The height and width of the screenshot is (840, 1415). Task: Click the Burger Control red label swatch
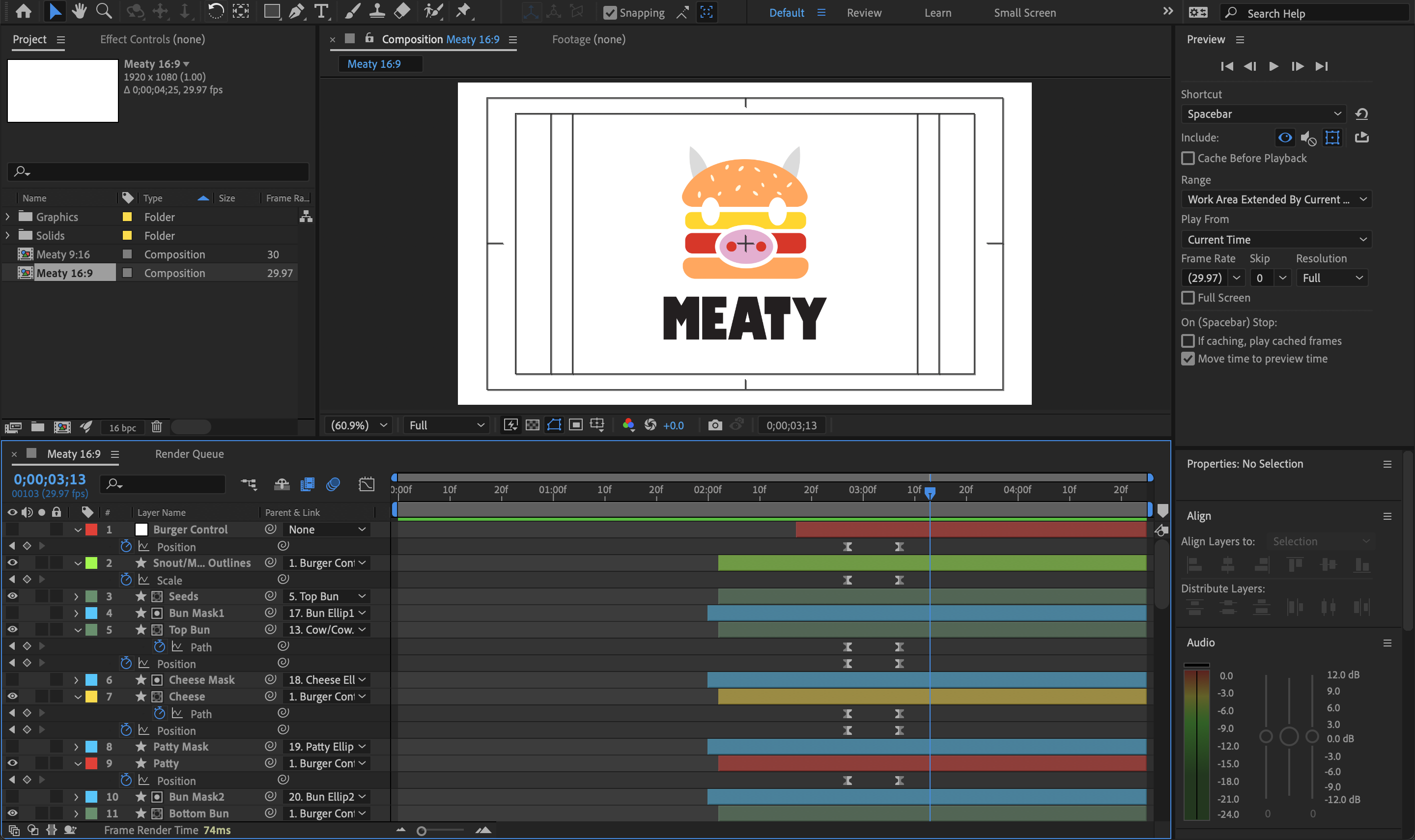tap(91, 530)
